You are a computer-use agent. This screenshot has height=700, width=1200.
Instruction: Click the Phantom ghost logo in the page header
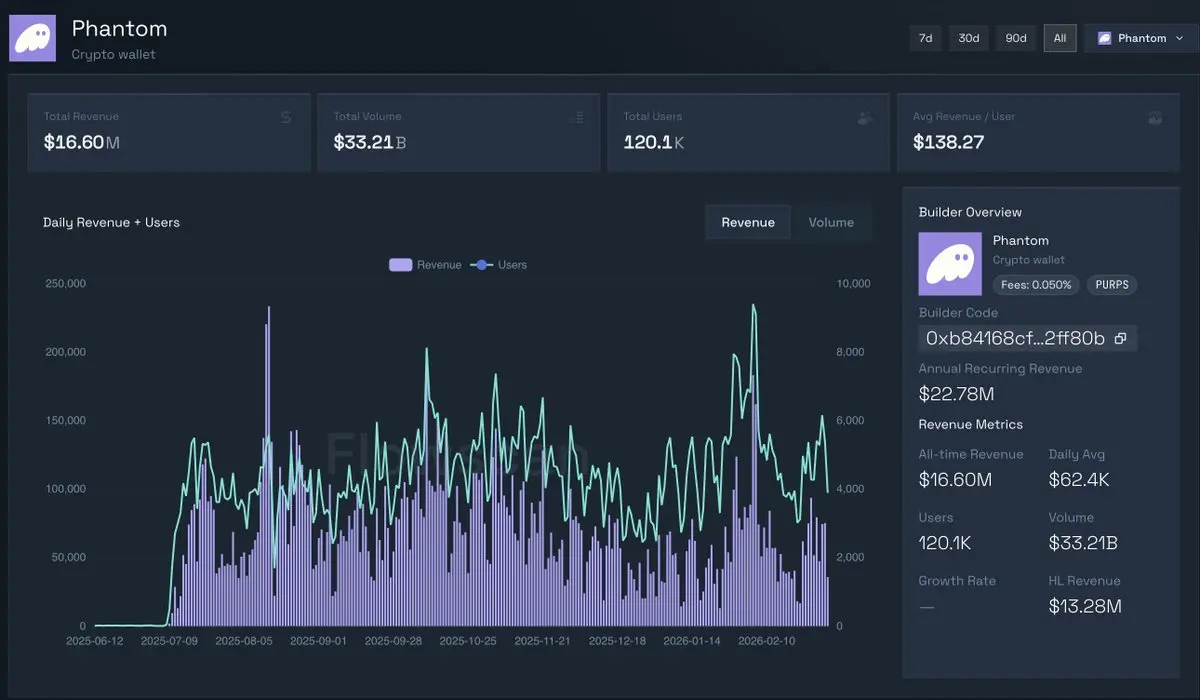point(33,38)
